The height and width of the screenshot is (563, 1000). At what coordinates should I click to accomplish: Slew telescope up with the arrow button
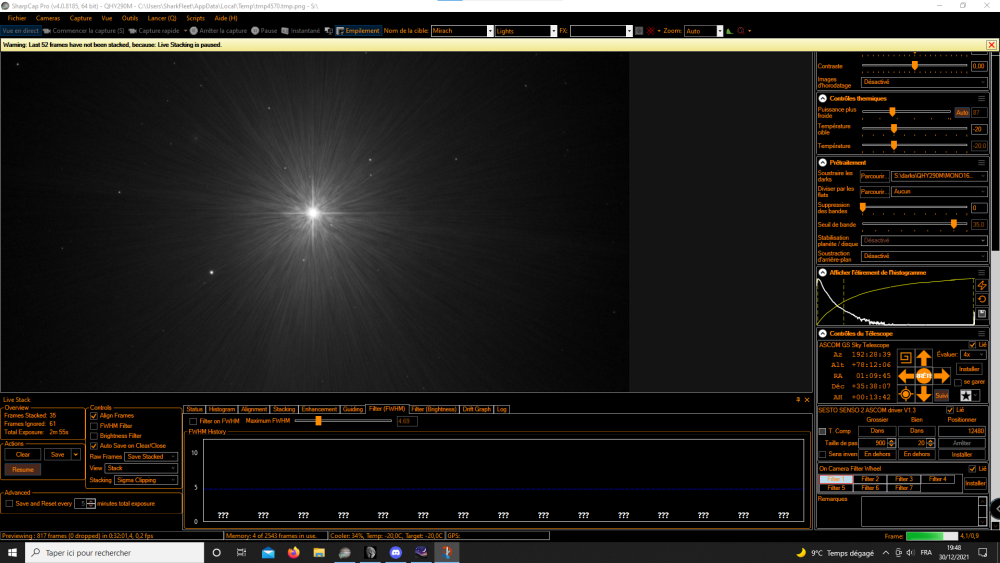tap(923, 358)
